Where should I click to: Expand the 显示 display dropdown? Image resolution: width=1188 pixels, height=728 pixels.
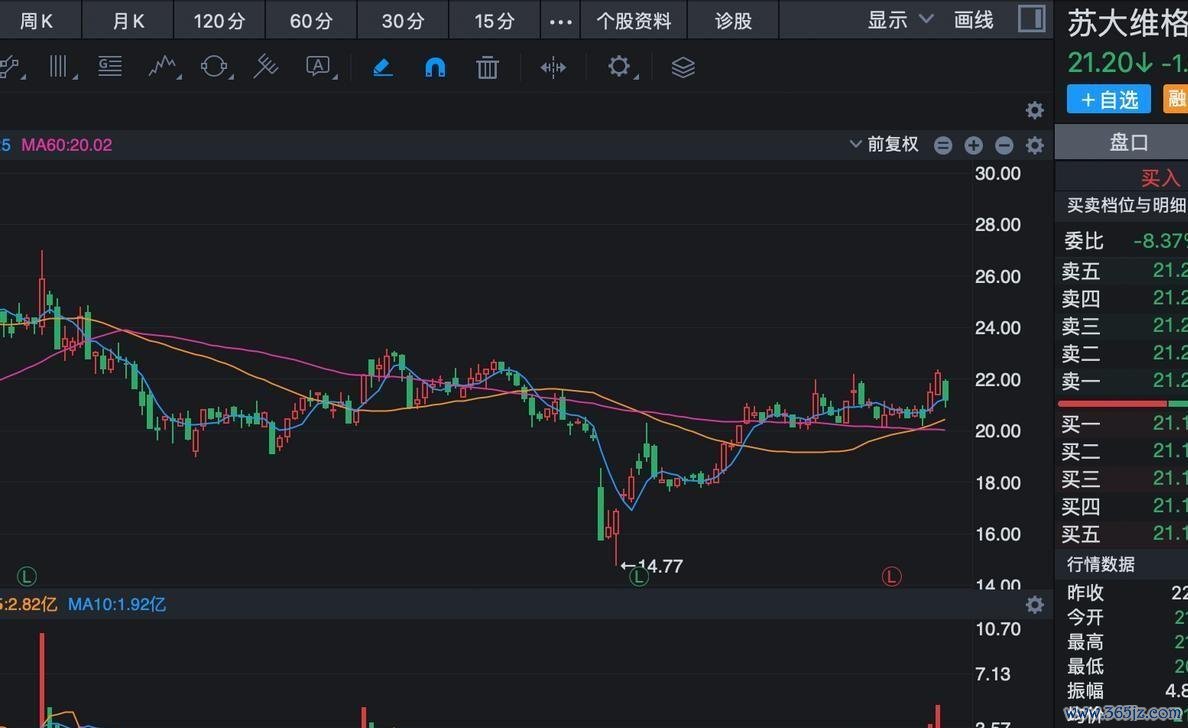point(900,20)
